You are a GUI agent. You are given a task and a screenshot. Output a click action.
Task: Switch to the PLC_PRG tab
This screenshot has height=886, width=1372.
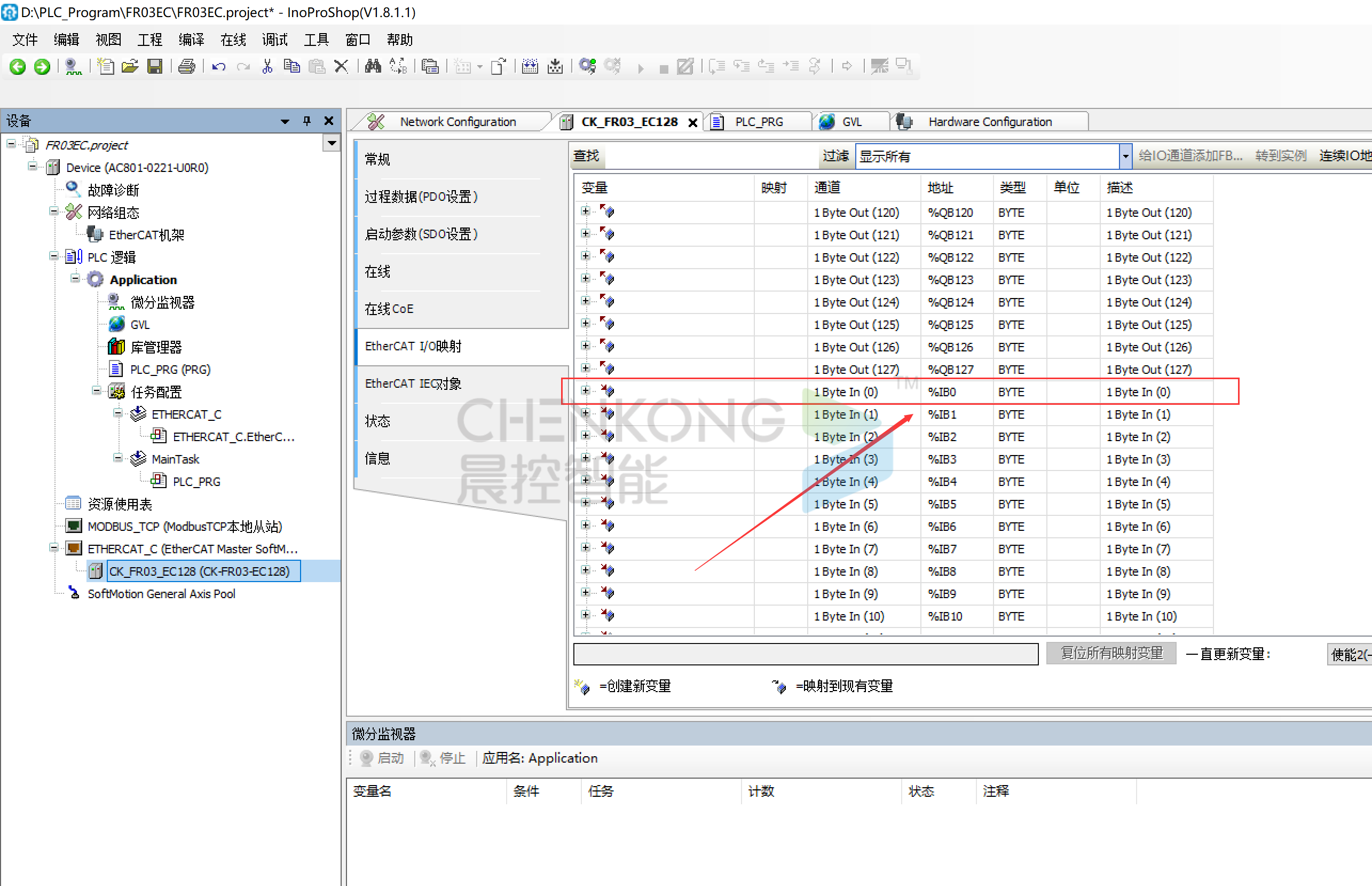(x=758, y=122)
